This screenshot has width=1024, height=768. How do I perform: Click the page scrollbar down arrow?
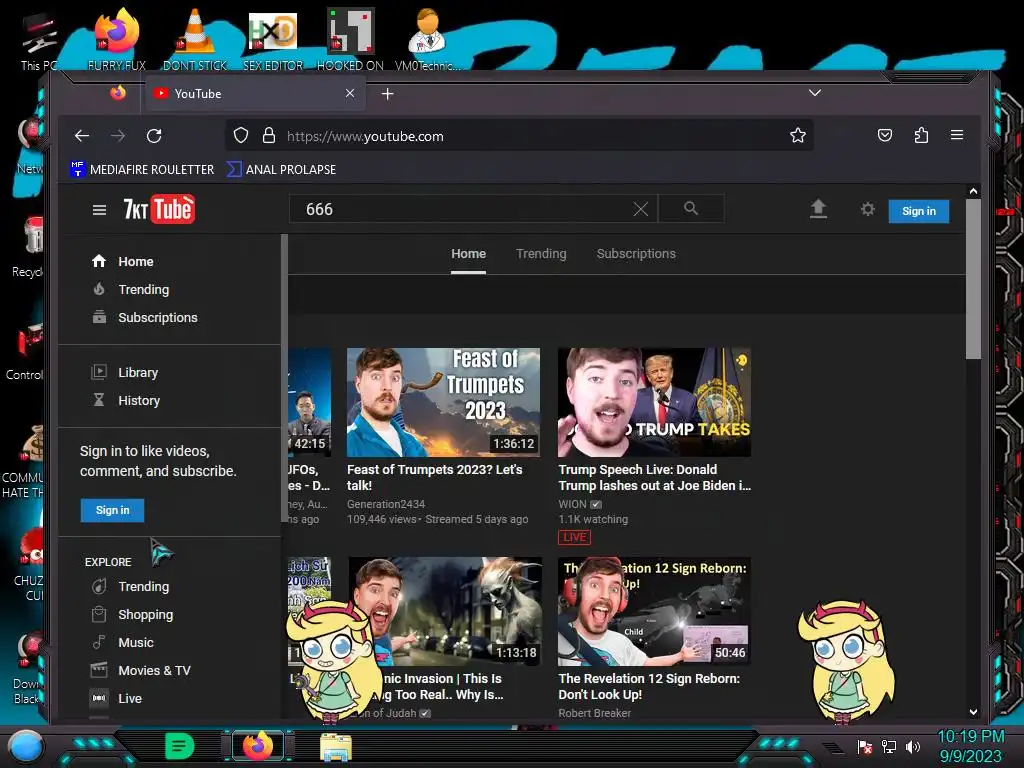pyautogui.click(x=973, y=711)
